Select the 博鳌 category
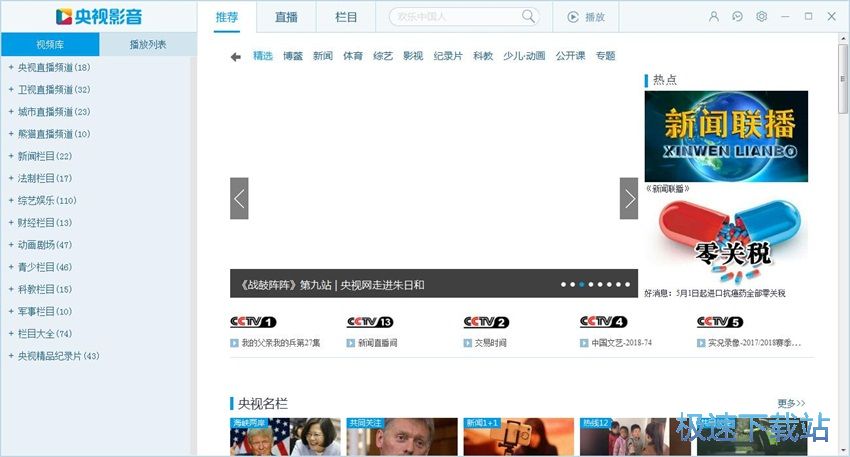The width and height of the screenshot is (850, 457). point(293,56)
